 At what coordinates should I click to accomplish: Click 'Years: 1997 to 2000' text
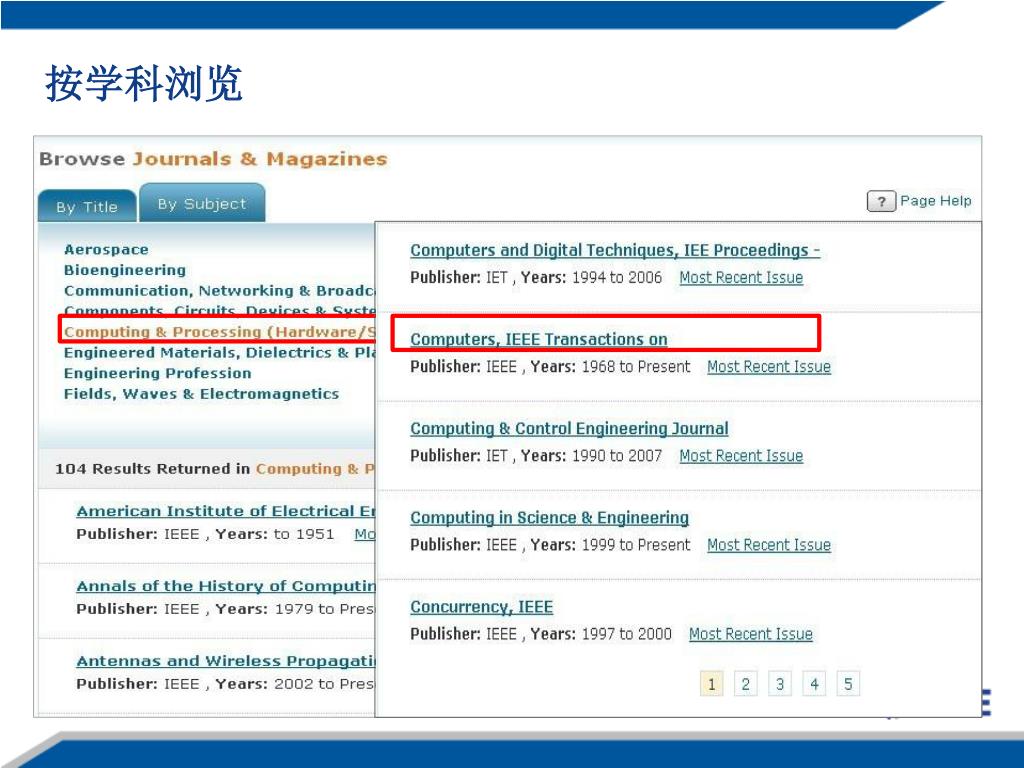click(x=601, y=634)
